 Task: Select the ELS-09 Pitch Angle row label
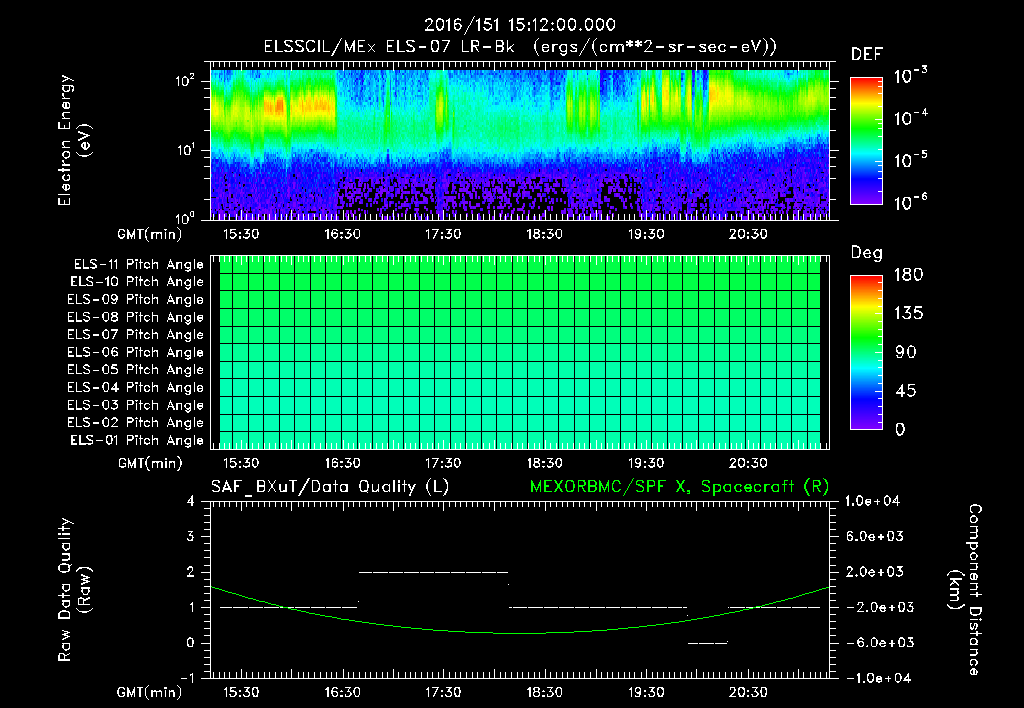pos(135,300)
